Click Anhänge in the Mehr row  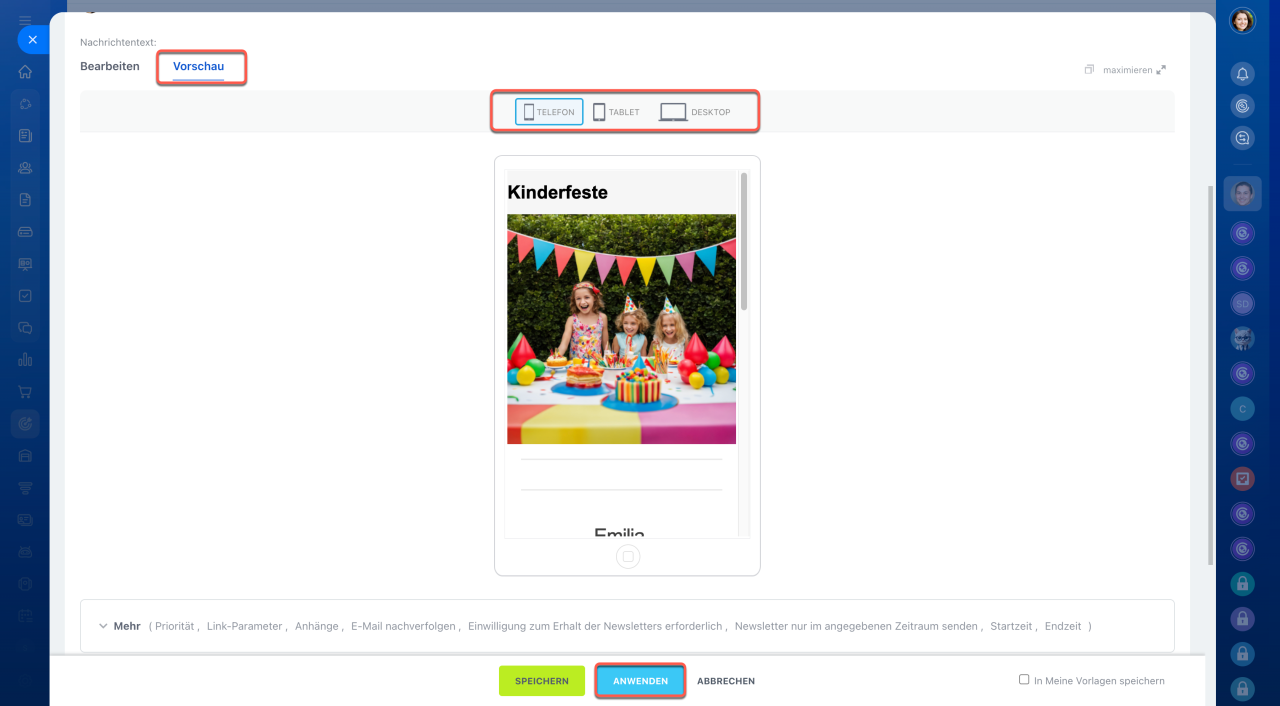[317, 626]
